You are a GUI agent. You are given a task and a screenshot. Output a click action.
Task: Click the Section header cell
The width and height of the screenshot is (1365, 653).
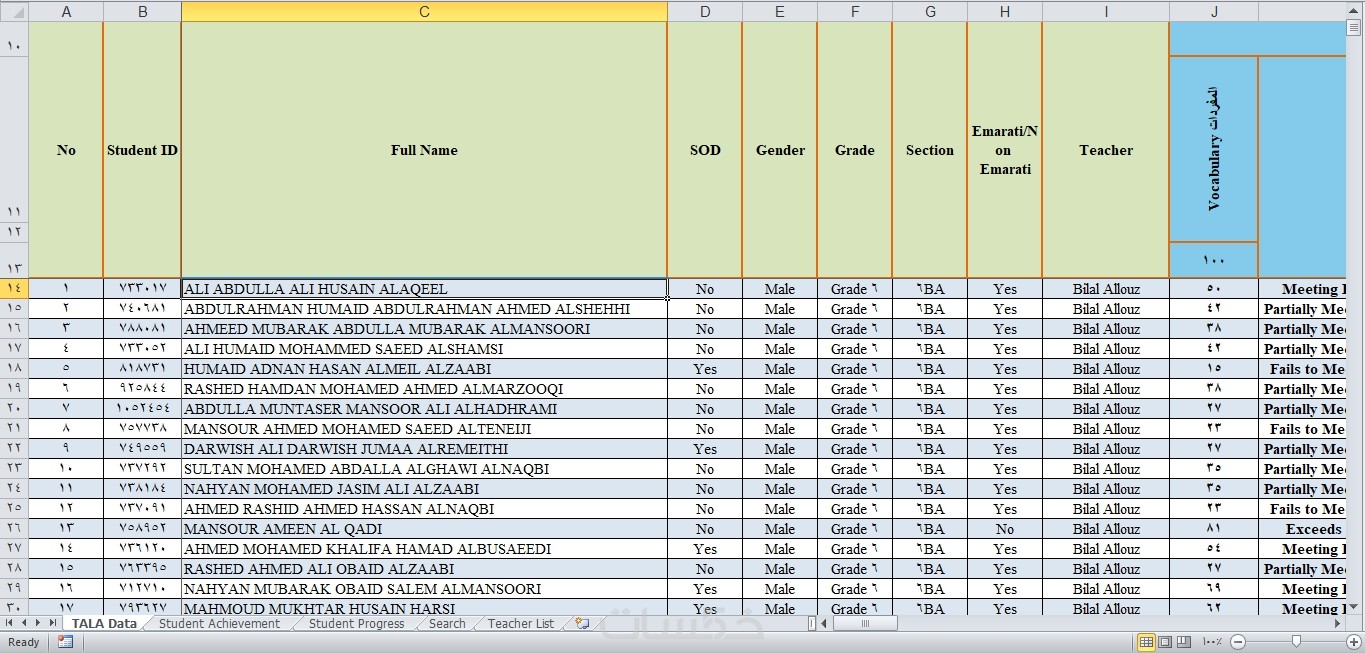coord(930,150)
